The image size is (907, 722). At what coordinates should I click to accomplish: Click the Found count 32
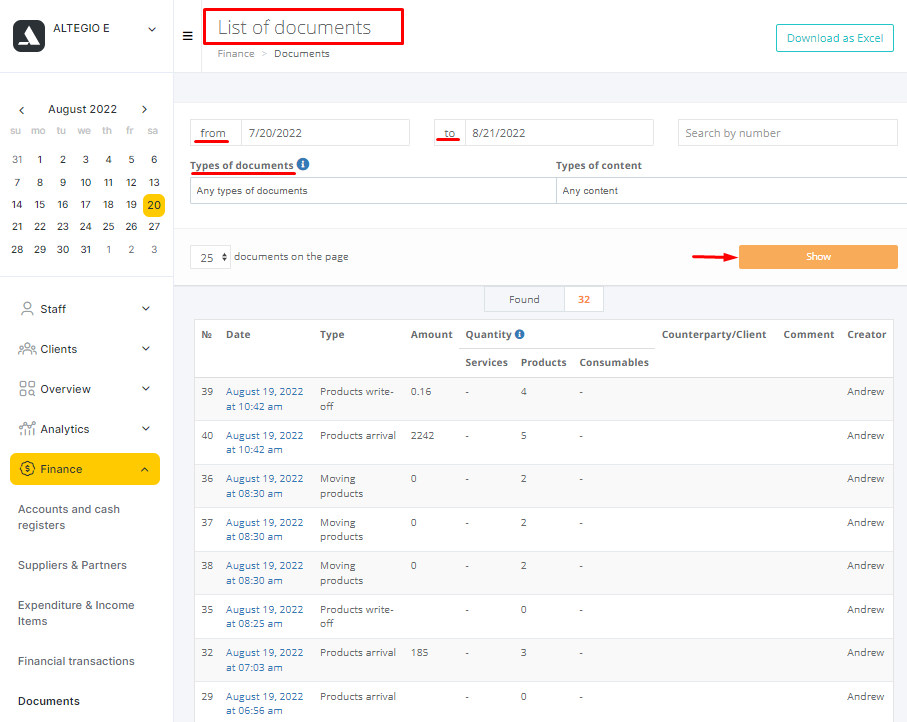(x=584, y=300)
